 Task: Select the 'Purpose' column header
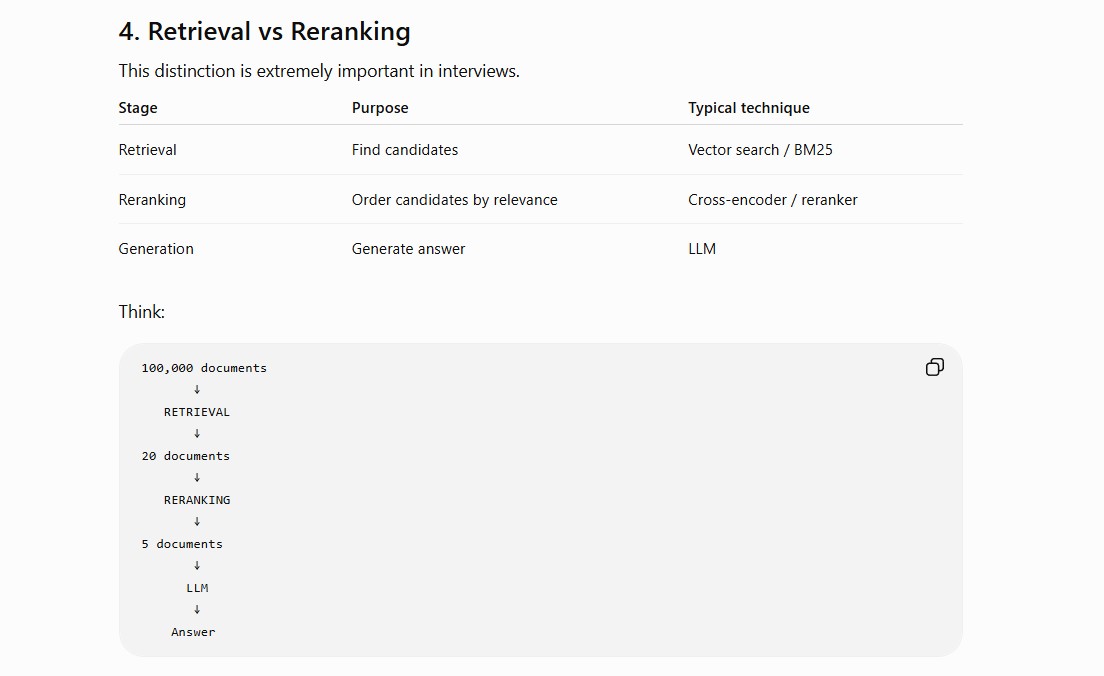(x=380, y=108)
